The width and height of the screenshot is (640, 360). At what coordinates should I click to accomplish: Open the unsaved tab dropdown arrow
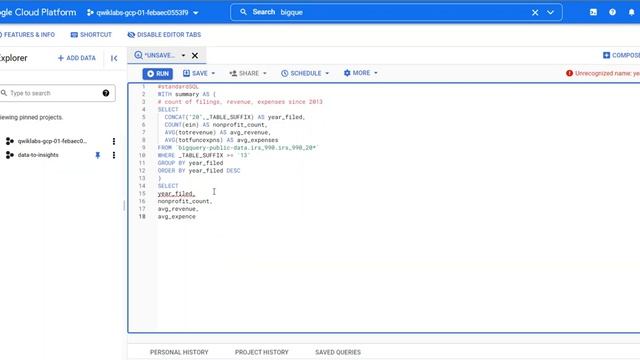[x=183, y=56]
